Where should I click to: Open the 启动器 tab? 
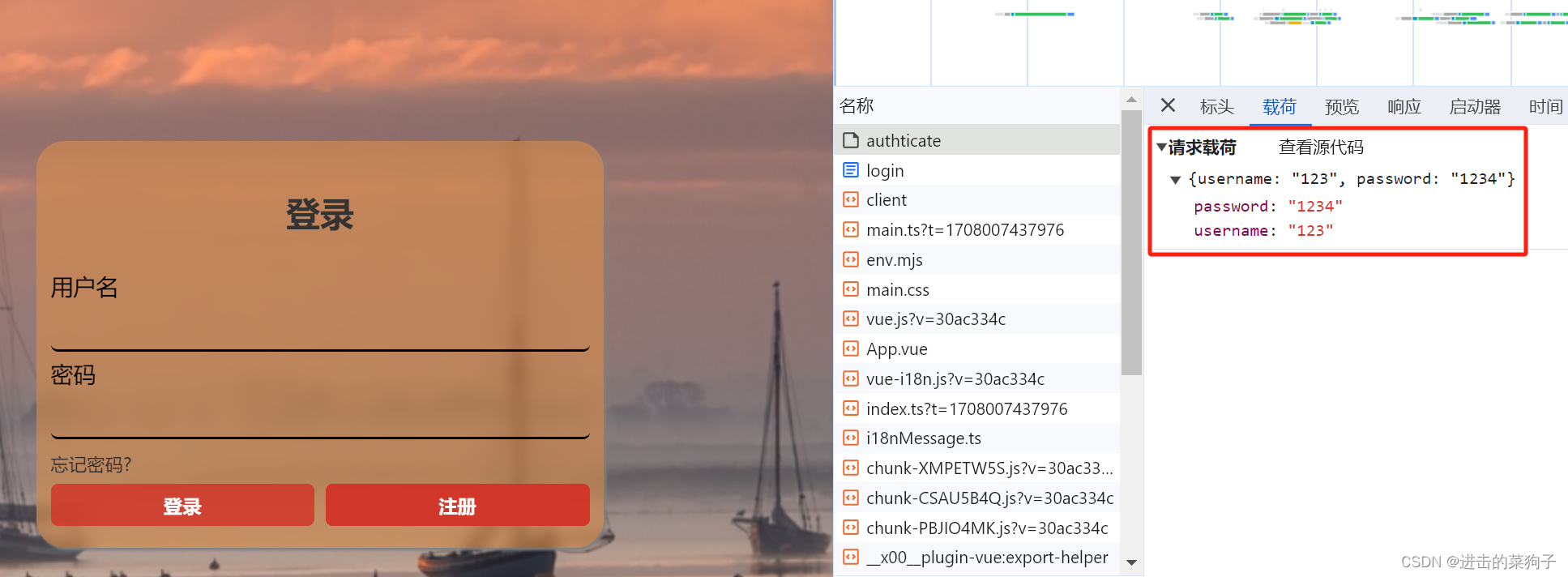point(1475,106)
